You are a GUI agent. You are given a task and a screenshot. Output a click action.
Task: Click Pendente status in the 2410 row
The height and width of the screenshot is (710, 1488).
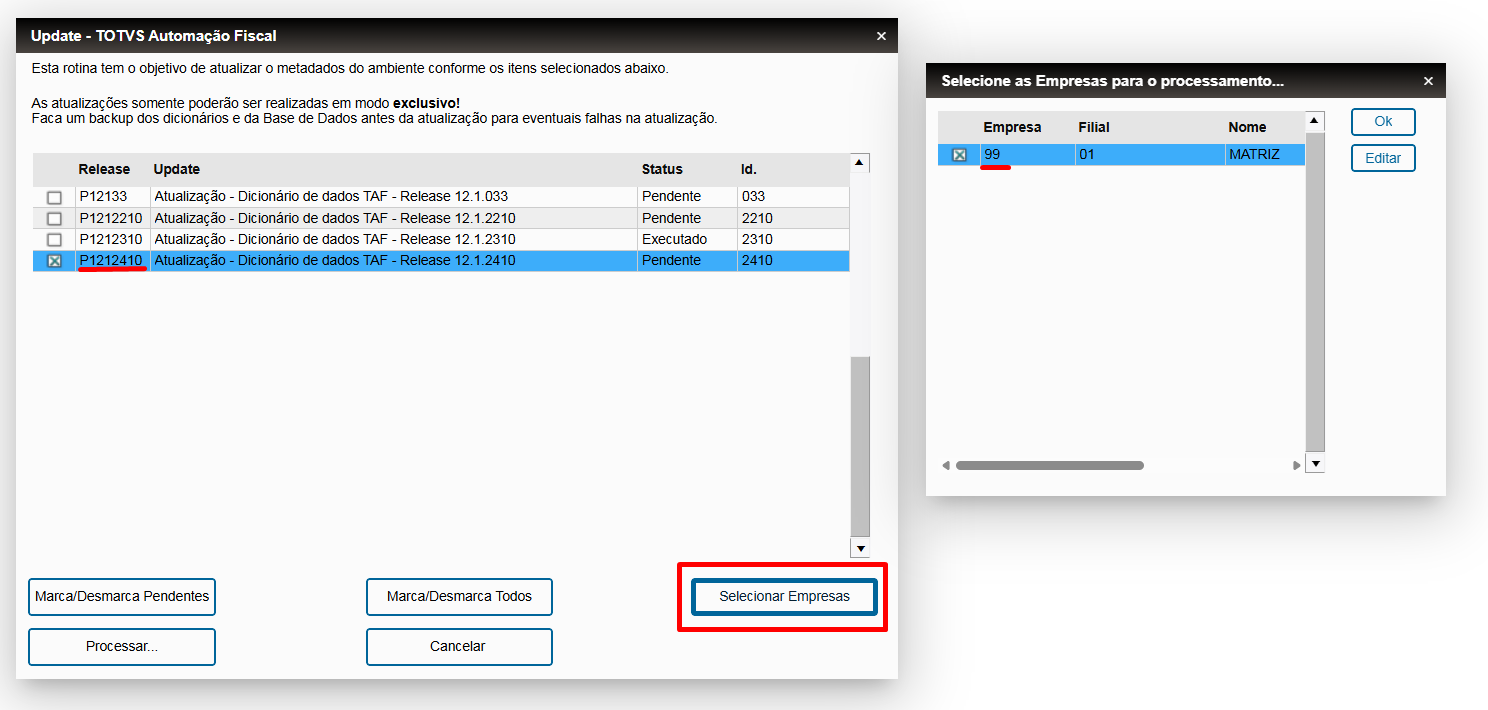click(687, 261)
